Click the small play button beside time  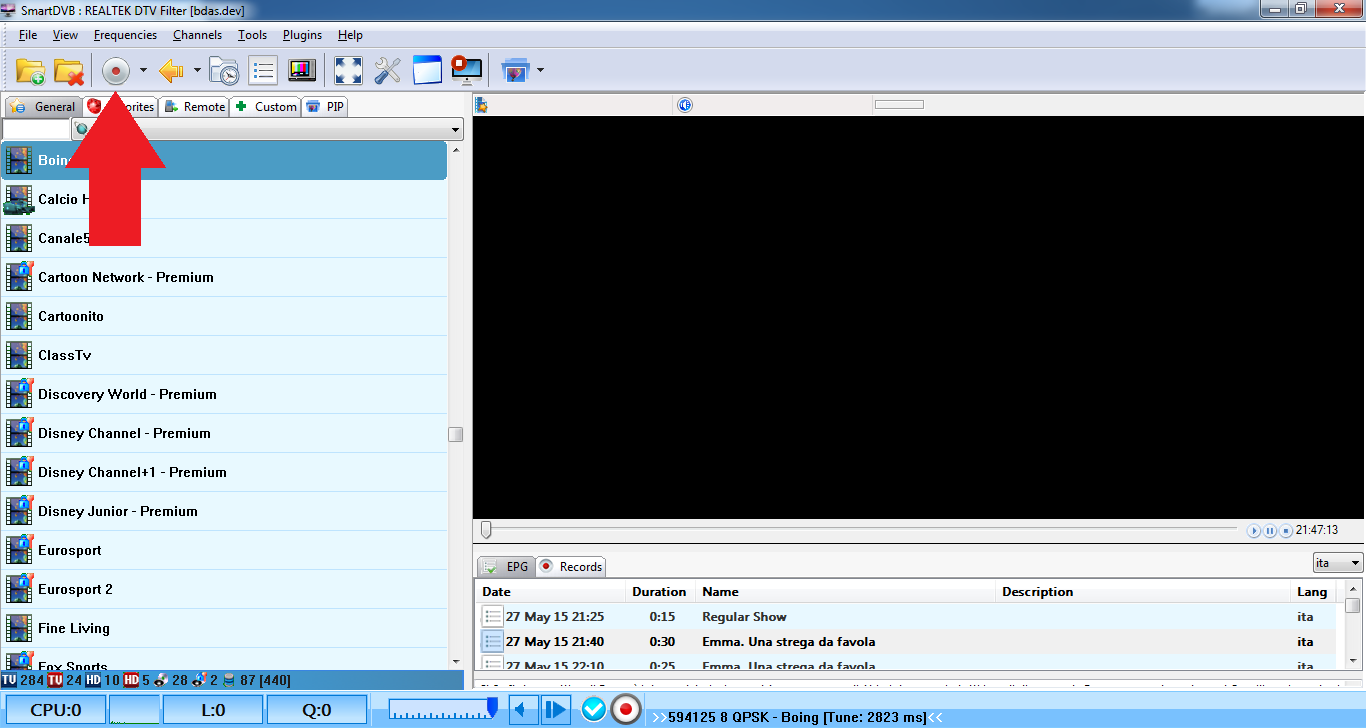point(1254,531)
